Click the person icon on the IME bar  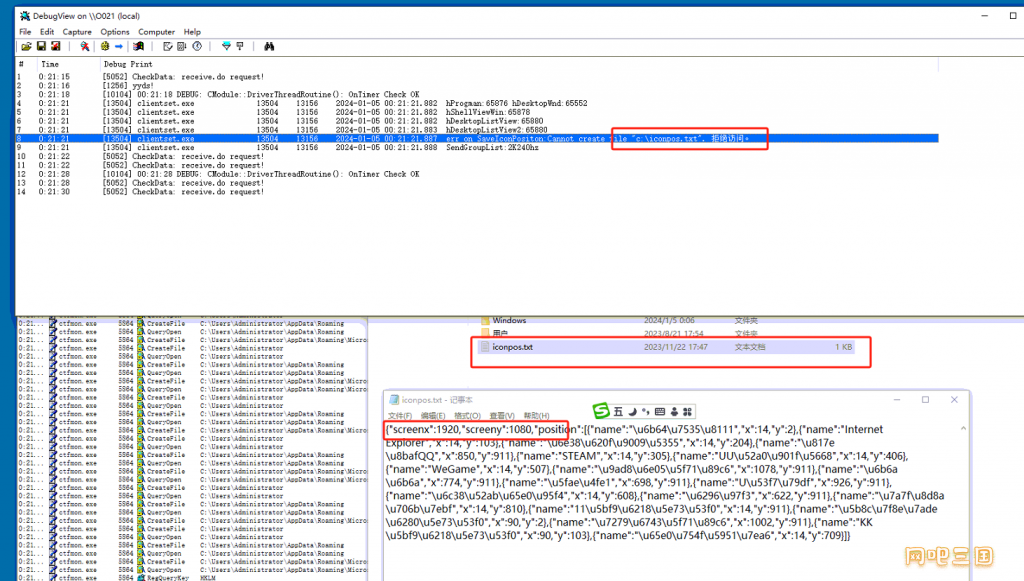coord(674,412)
